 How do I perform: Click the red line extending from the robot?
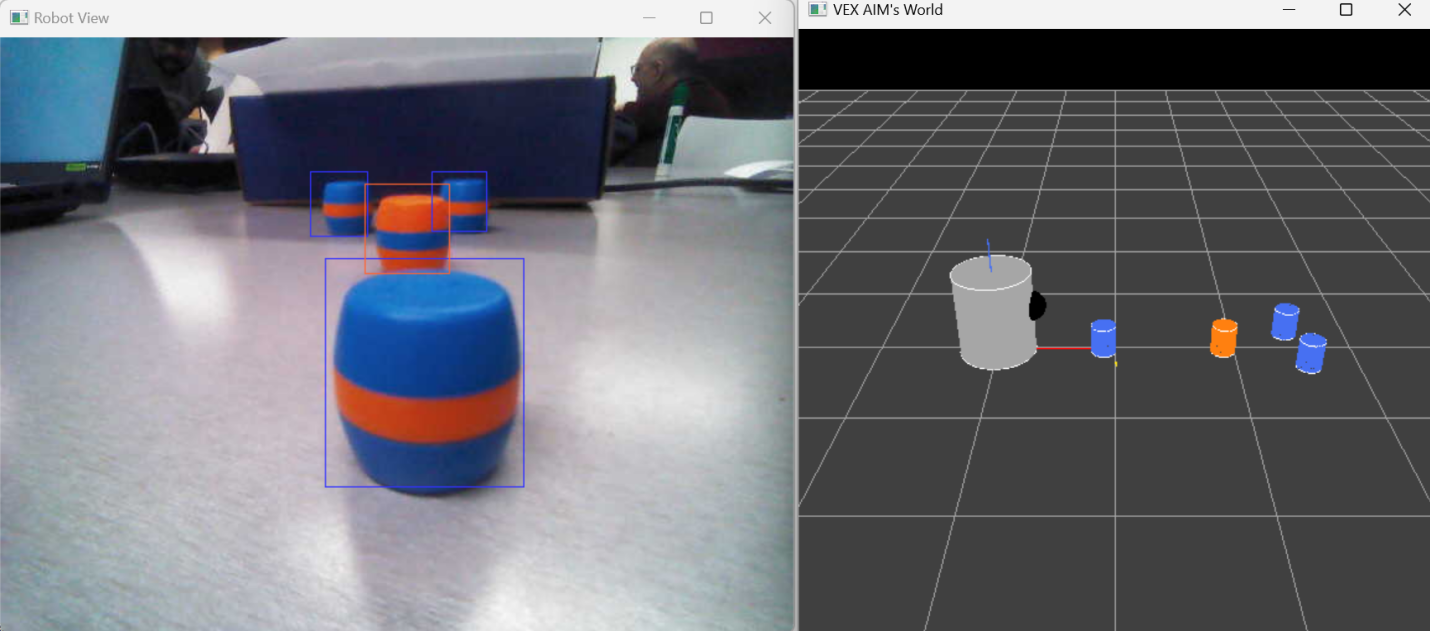point(1063,348)
